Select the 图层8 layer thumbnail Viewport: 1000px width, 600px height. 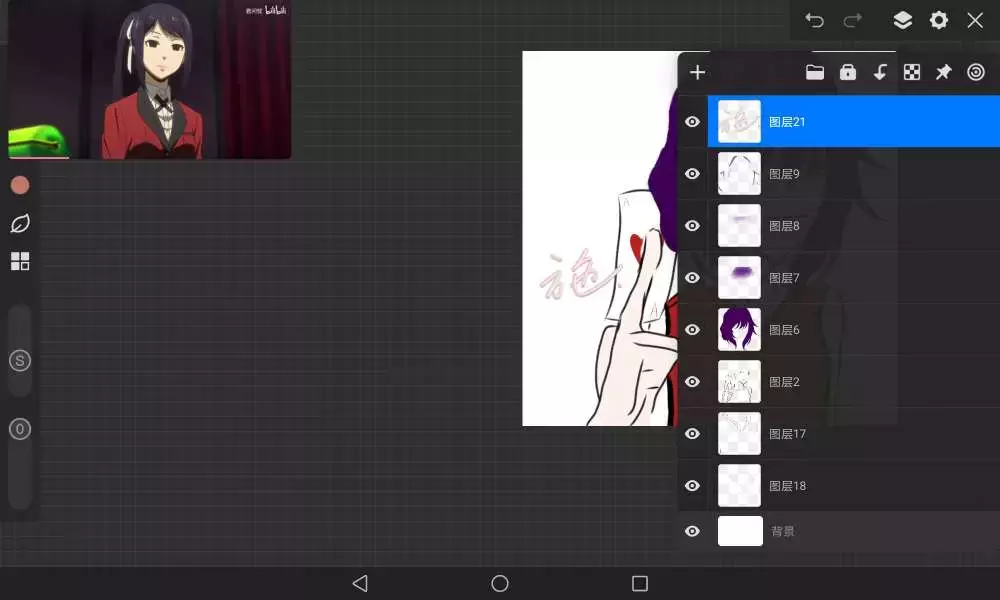(x=739, y=226)
